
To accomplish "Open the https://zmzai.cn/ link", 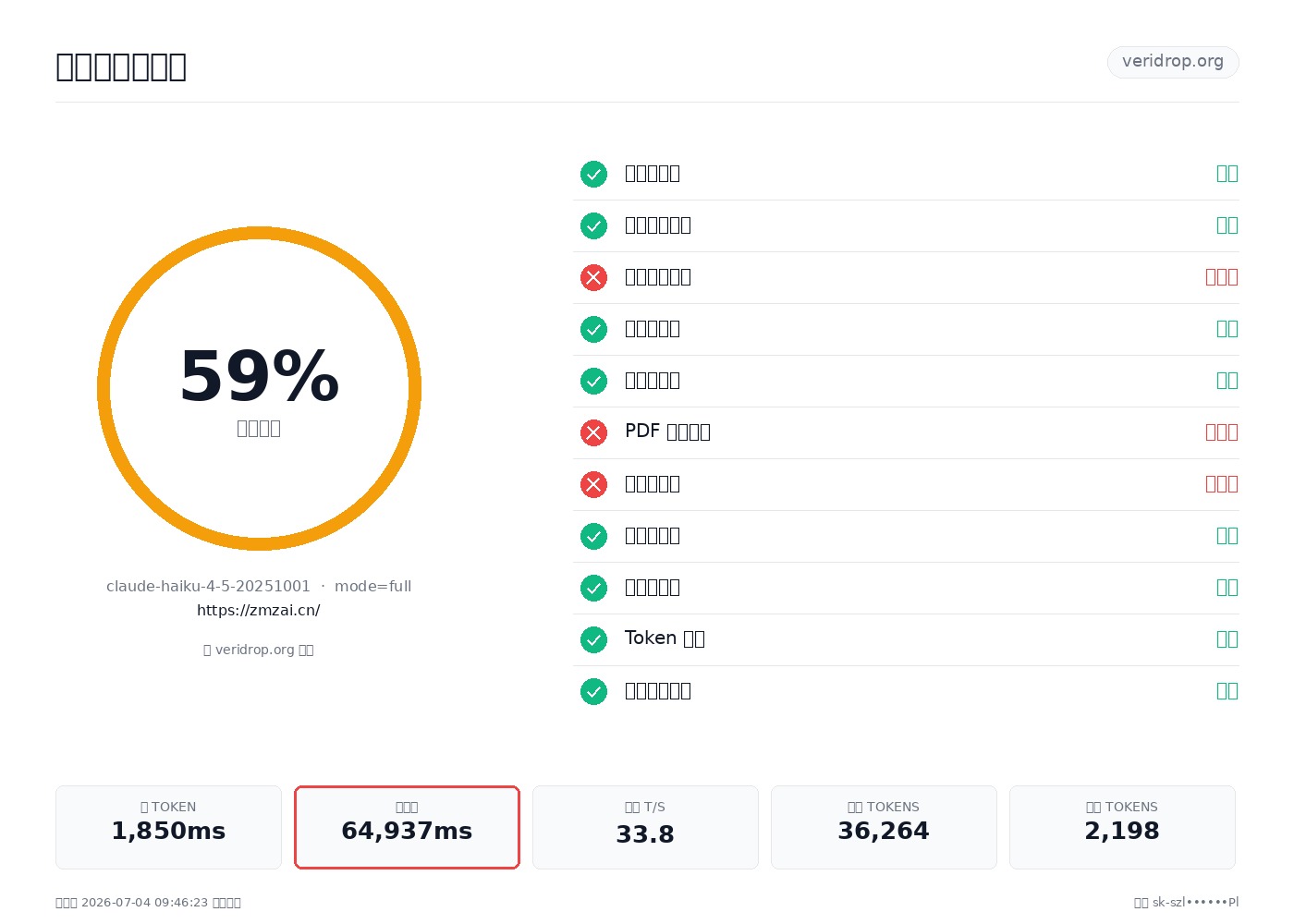I will [259, 610].
